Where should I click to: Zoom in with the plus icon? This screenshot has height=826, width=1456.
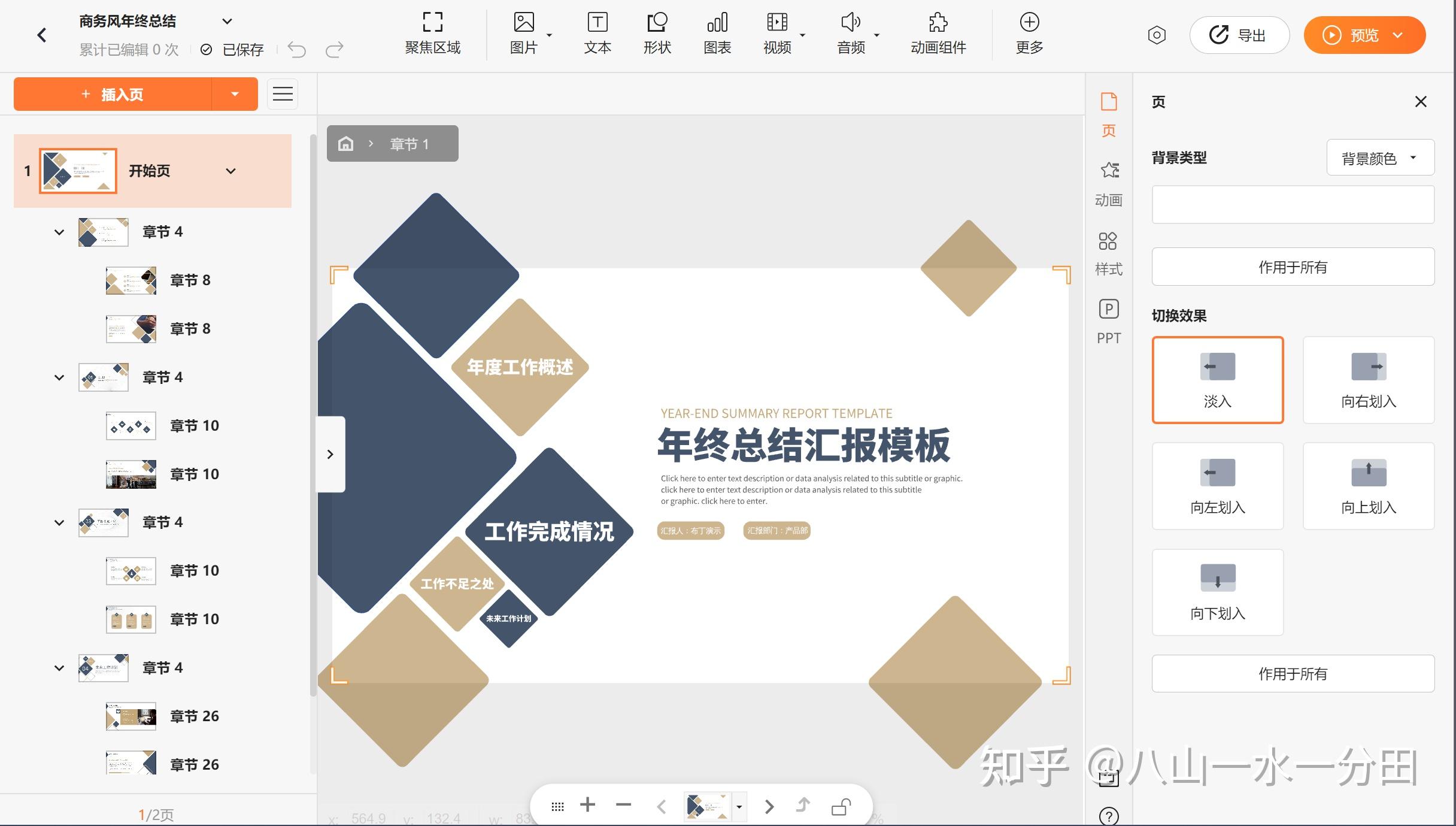pyautogui.click(x=588, y=804)
